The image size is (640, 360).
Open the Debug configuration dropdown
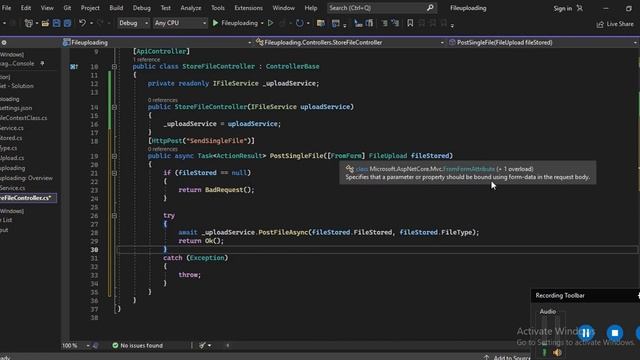coord(133,23)
